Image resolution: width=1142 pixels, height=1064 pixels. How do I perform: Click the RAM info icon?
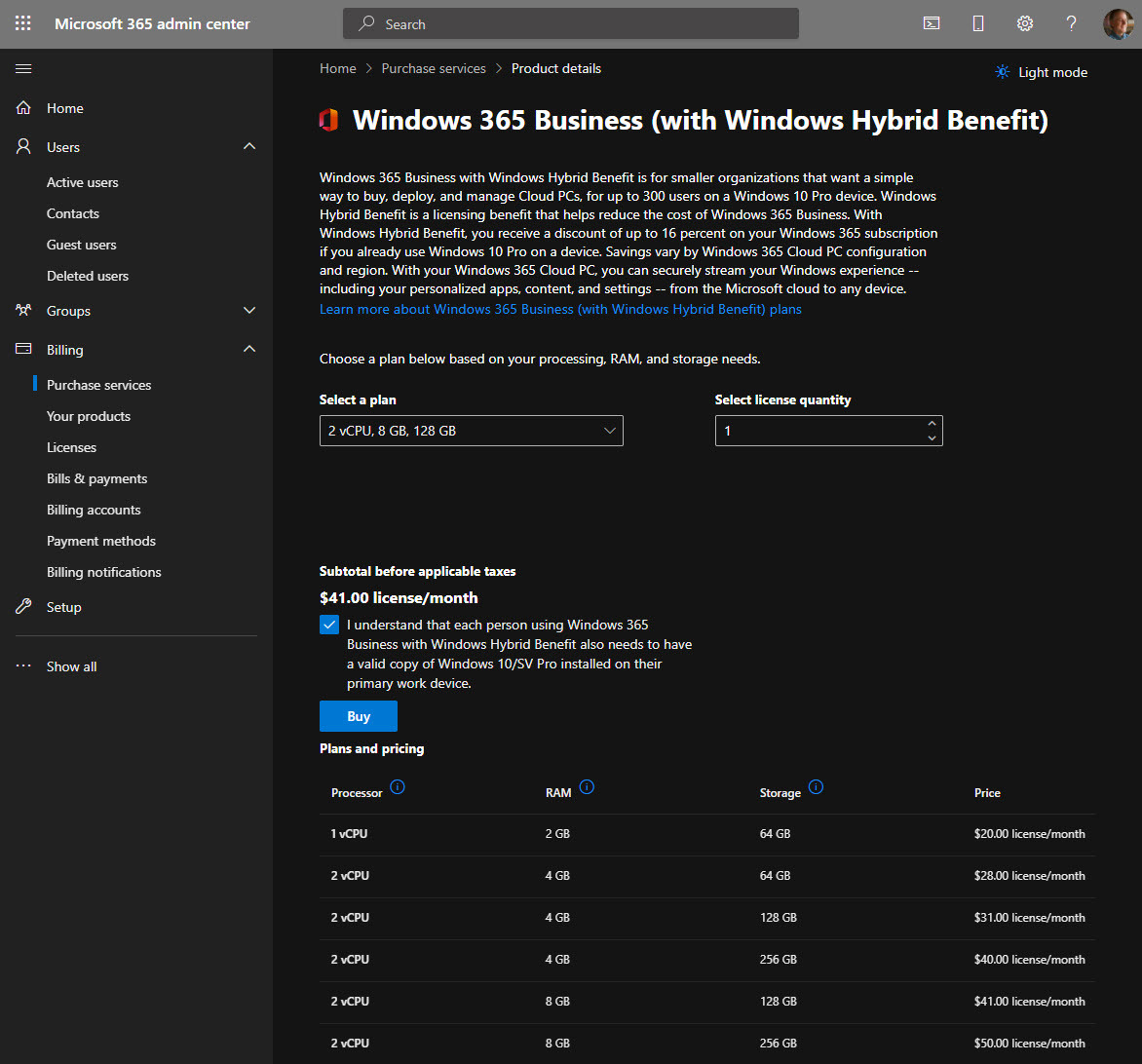coord(587,787)
